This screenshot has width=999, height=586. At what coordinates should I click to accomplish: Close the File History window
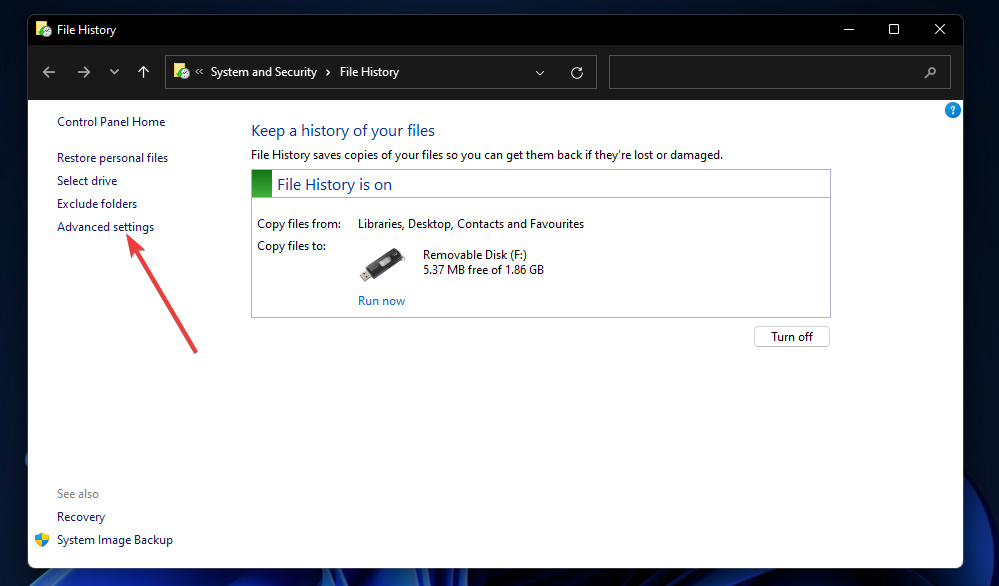[940, 29]
